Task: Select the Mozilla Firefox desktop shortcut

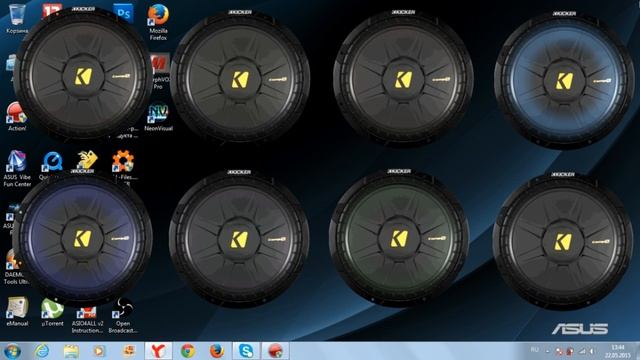Action: tap(158, 22)
